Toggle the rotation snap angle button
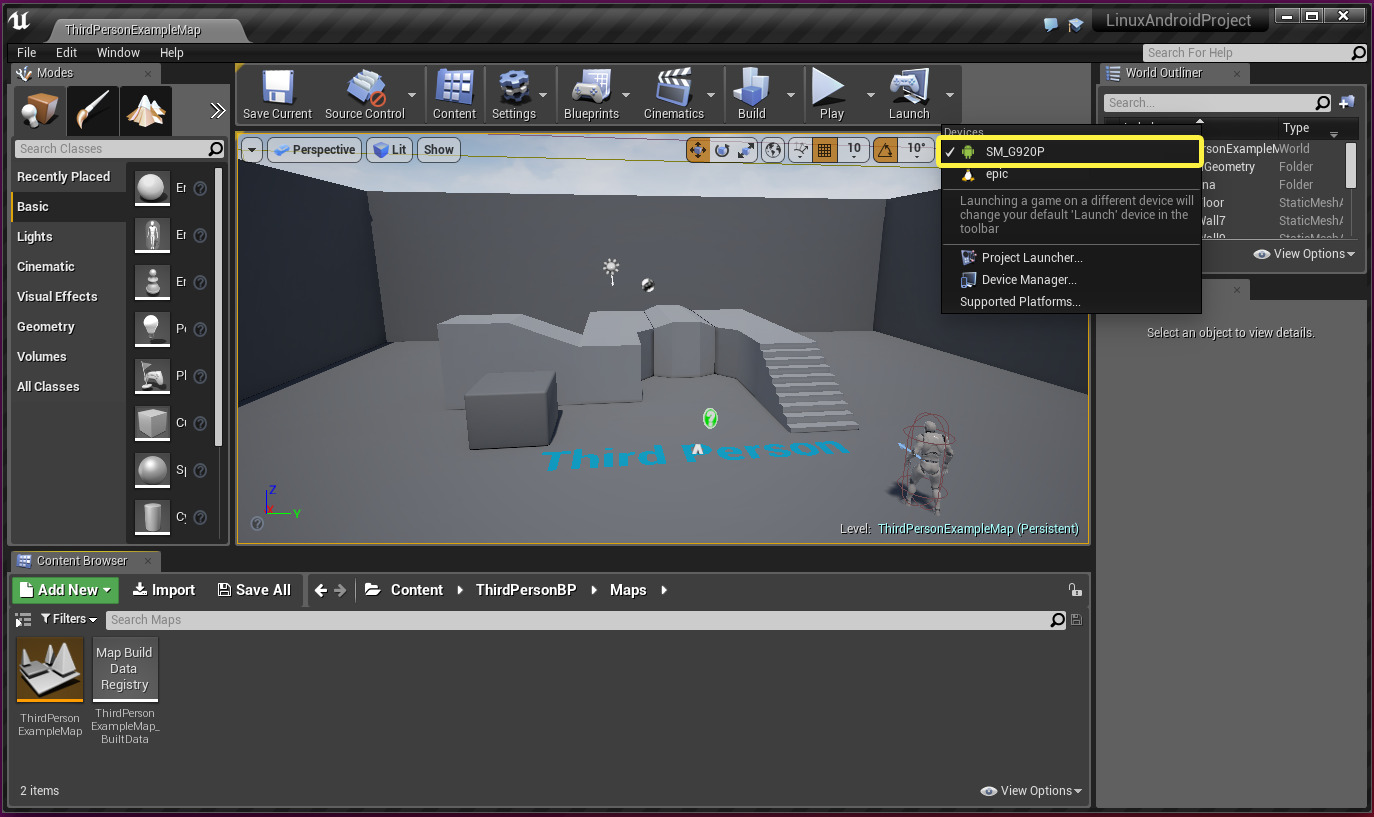The image size is (1374, 817). (x=885, y=150)
